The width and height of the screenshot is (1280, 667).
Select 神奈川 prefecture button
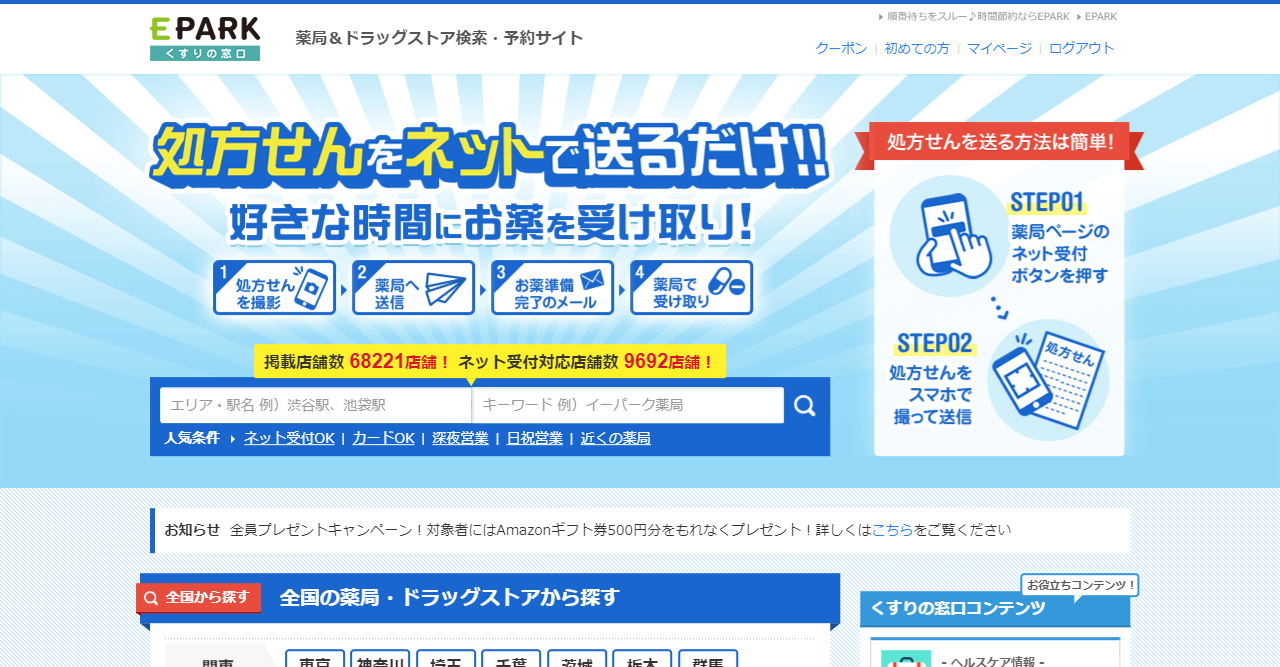pyautogui.click(x=380, y=659)
